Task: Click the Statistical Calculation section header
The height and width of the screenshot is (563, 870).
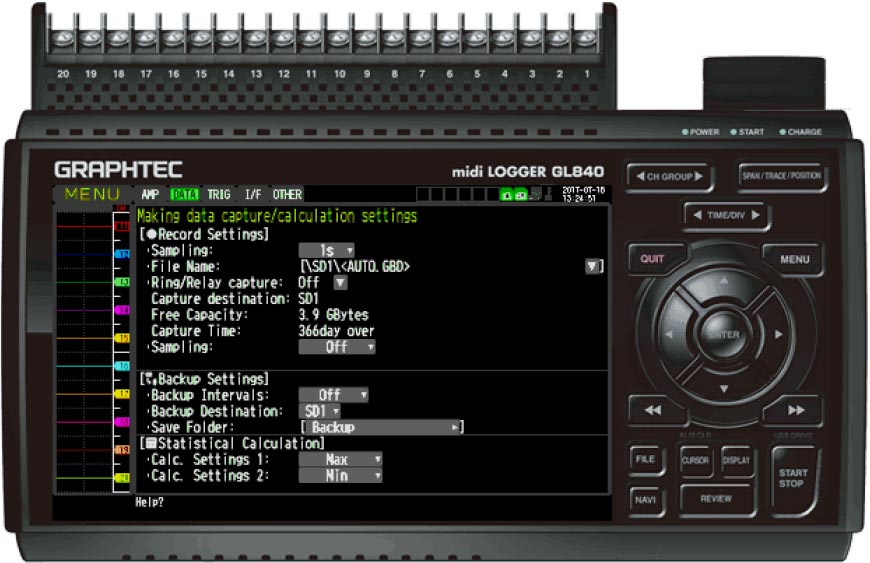Action: (x=232, y=443)
